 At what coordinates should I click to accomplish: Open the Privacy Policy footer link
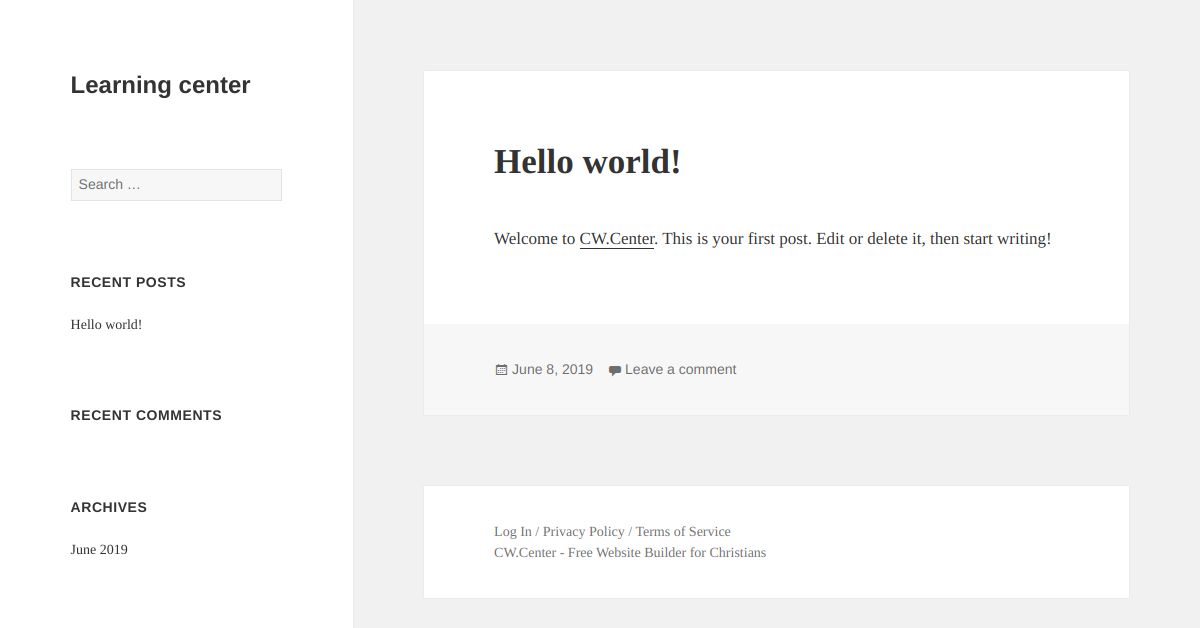[584, 532]
